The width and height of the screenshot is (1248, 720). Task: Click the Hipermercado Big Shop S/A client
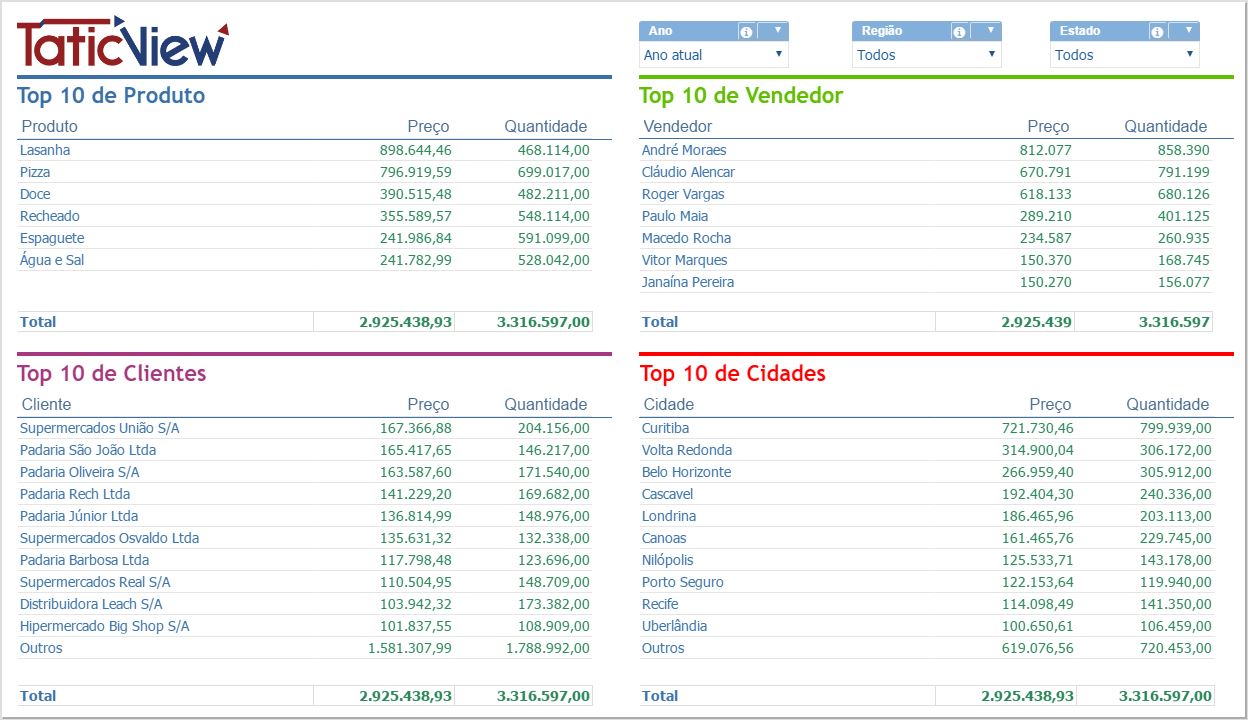104,626
